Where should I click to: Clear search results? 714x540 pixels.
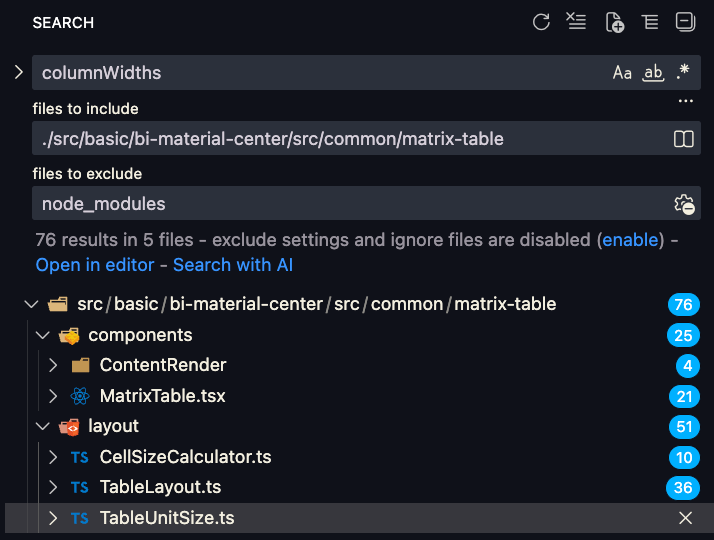[576, 21]
